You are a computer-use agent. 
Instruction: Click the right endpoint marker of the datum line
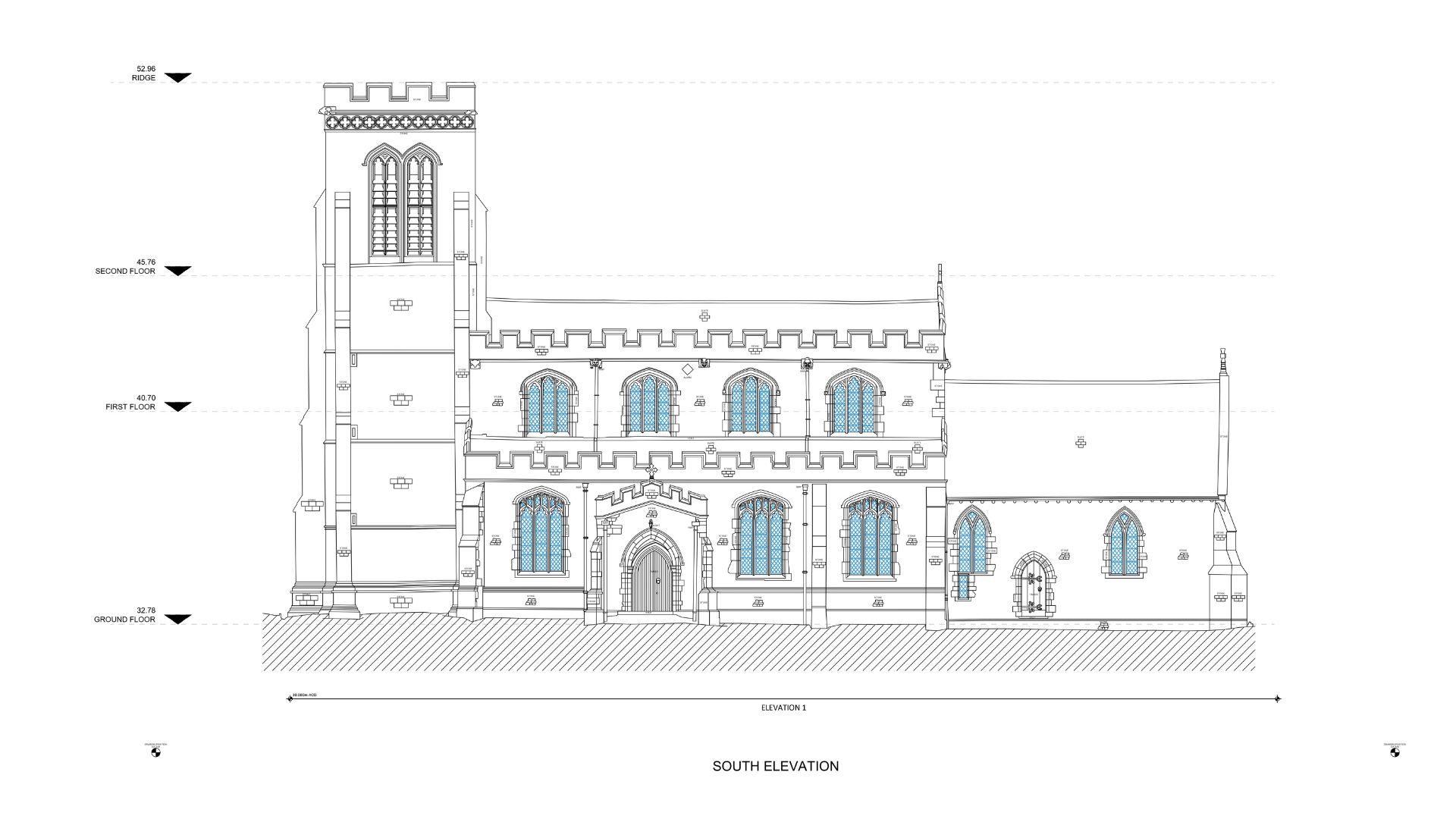[x=1278, y=698]
